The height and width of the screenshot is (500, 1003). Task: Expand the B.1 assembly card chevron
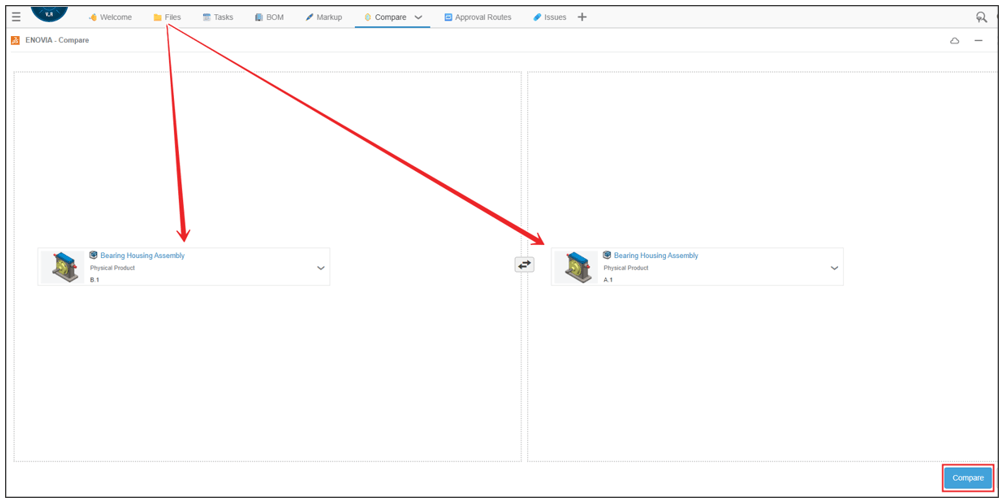click(x=321, y=268)
